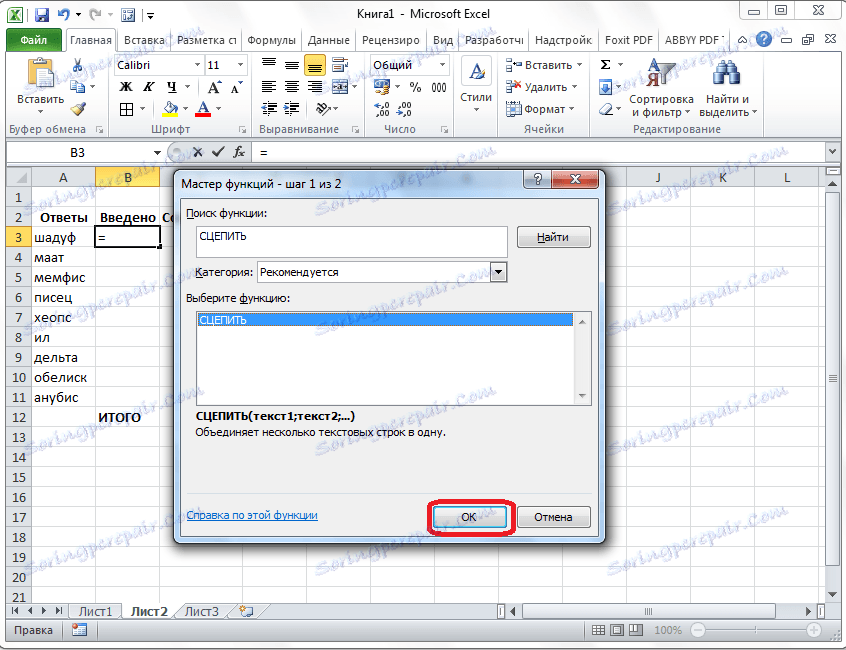Align text right in cell
Viewport: 846px width, 650px height.
click(315, 87)
